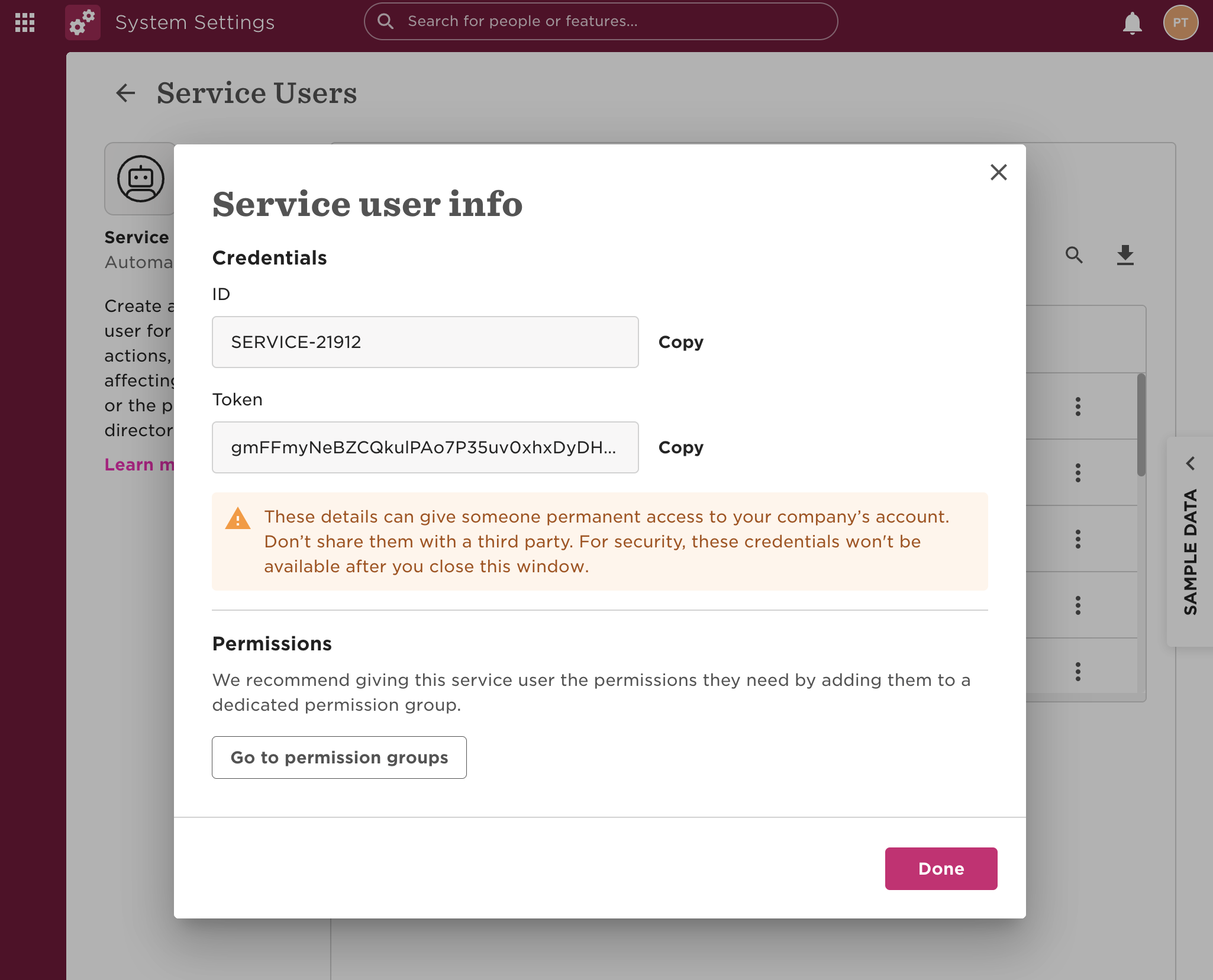Click the System Settings gear icon
The image size is (1213, 980).
[x=82, y=21]
